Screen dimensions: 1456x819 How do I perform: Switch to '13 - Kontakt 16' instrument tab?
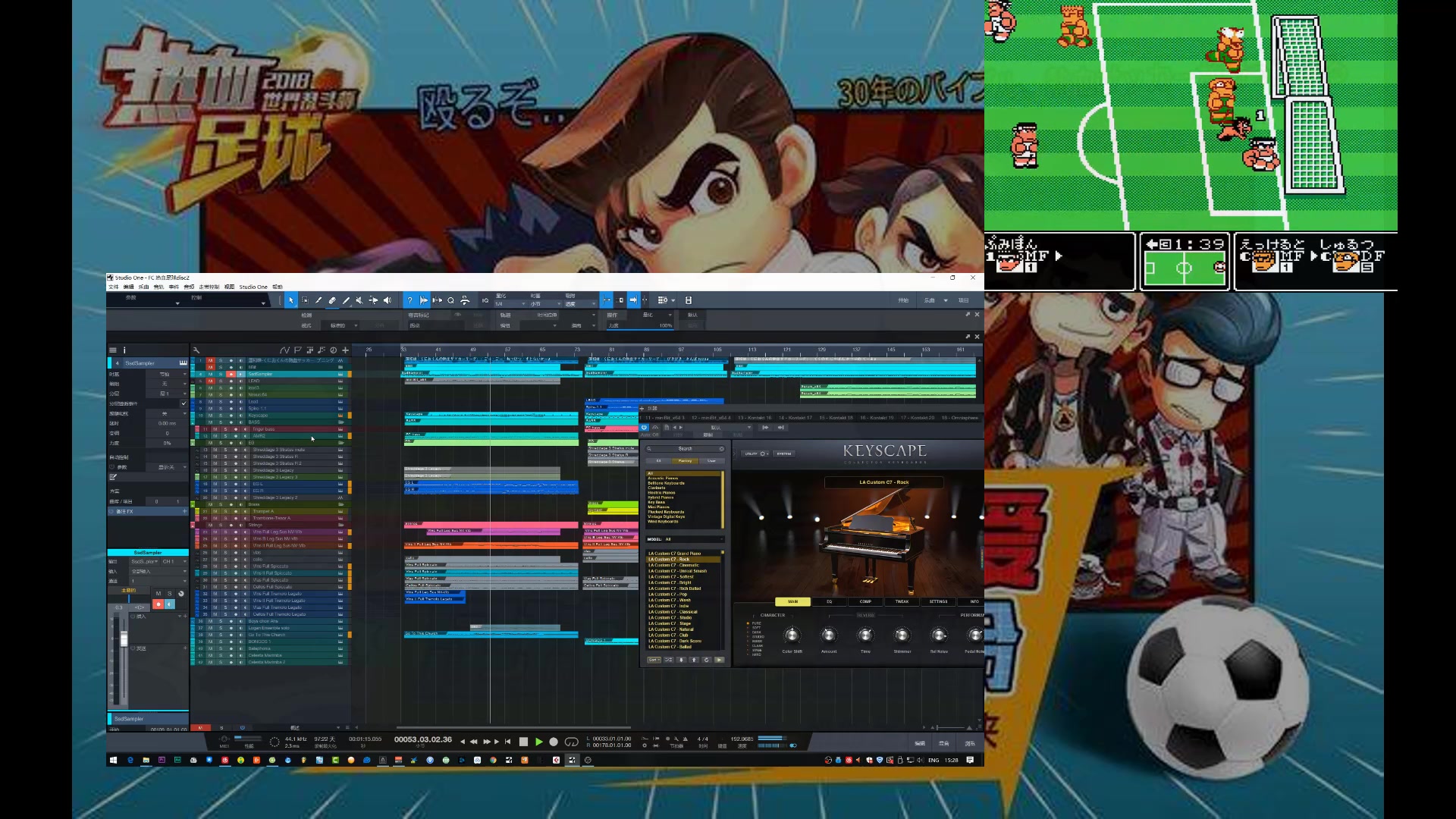point(754,418)
